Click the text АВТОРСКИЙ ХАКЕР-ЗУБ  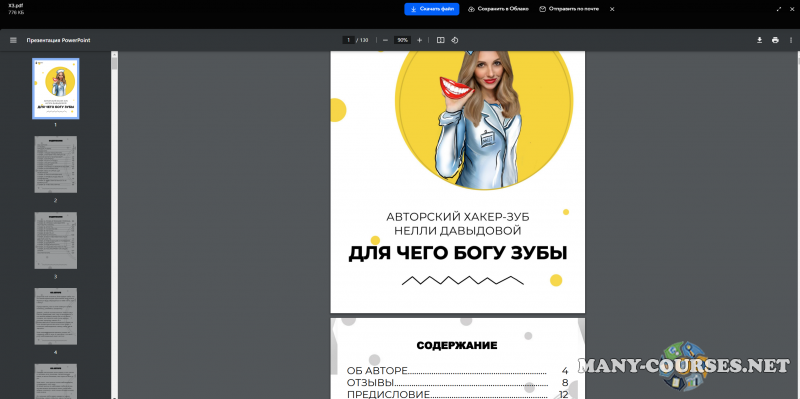pos(458,217)
